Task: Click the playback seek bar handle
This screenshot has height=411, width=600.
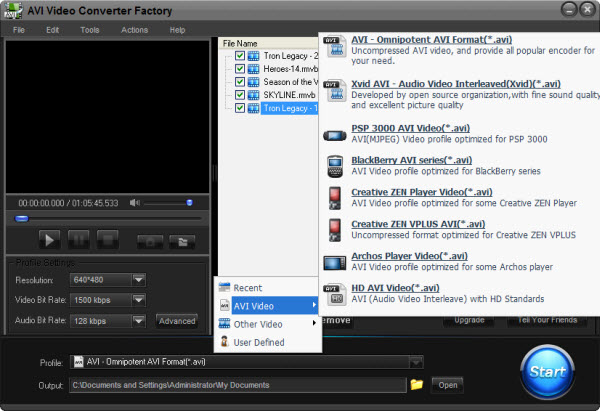Action: pos(21,219)
